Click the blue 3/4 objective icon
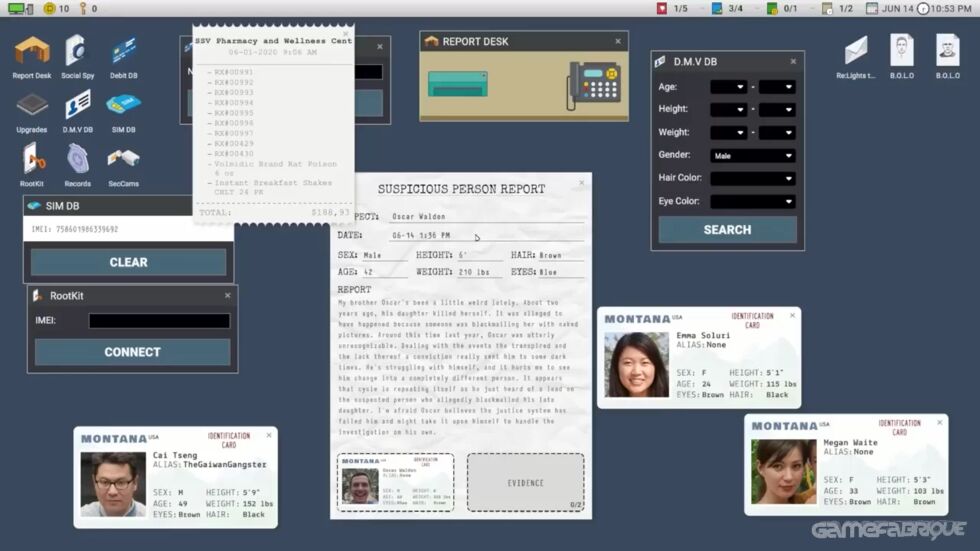 pyautogui.click(x=717, y=8)
